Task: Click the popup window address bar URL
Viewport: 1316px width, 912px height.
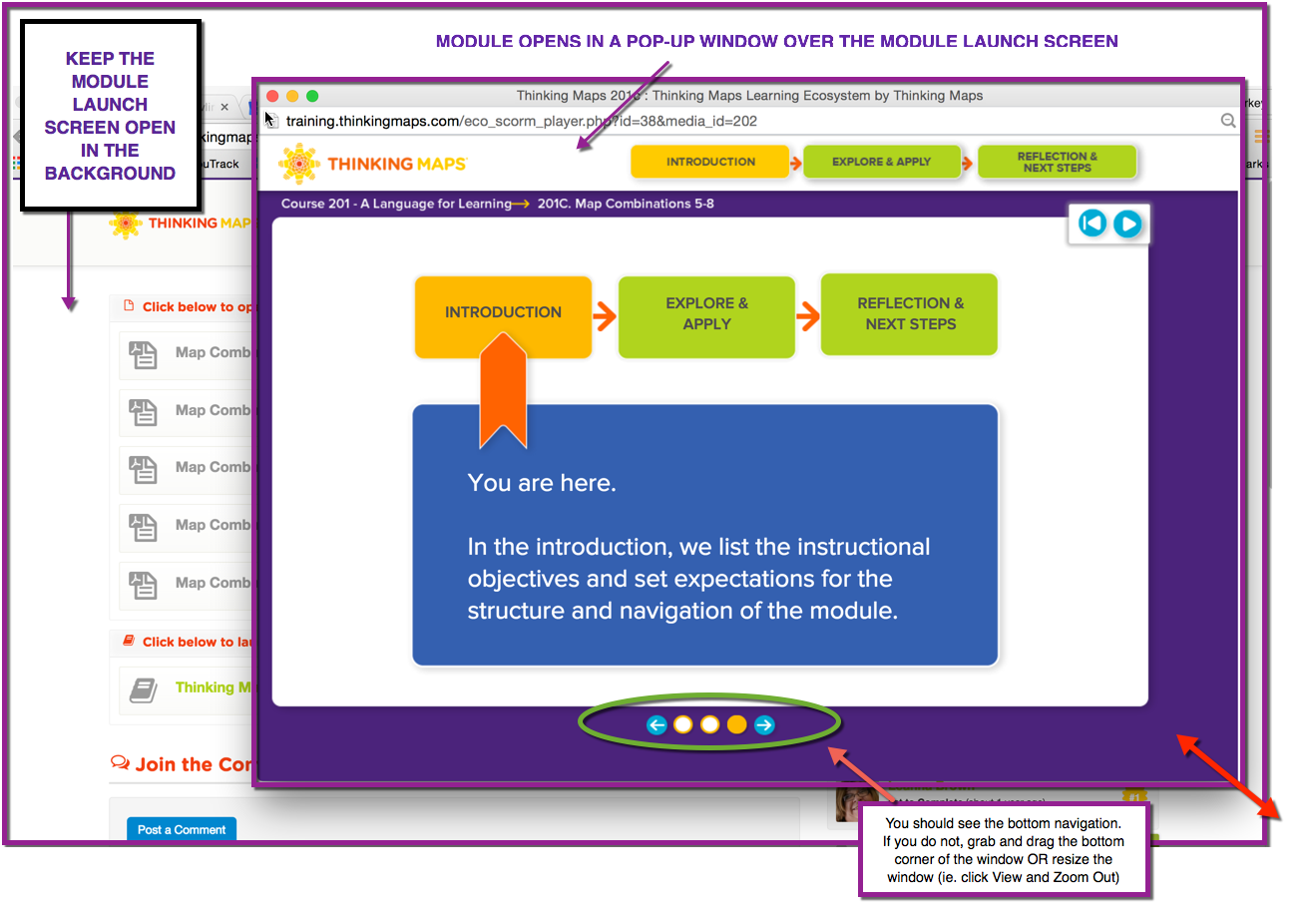Action: pyautogui.click(x=522, y=121)
